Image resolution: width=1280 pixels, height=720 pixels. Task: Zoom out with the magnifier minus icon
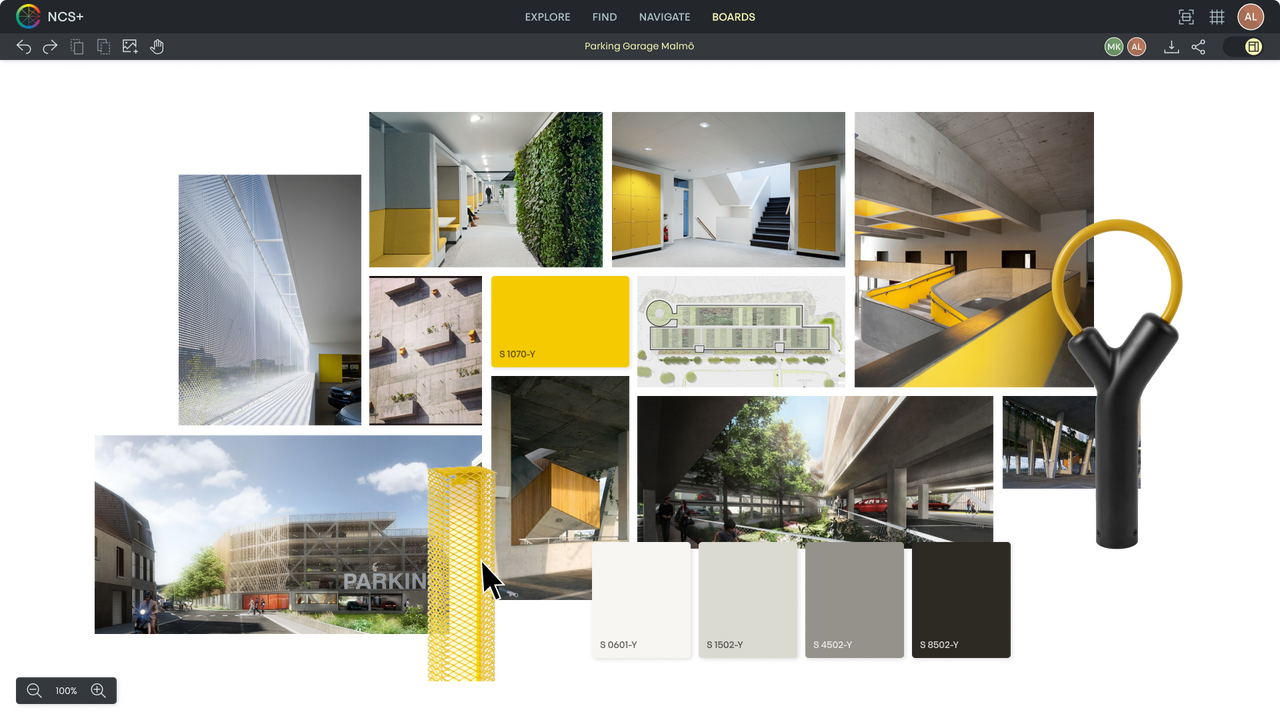34,690
